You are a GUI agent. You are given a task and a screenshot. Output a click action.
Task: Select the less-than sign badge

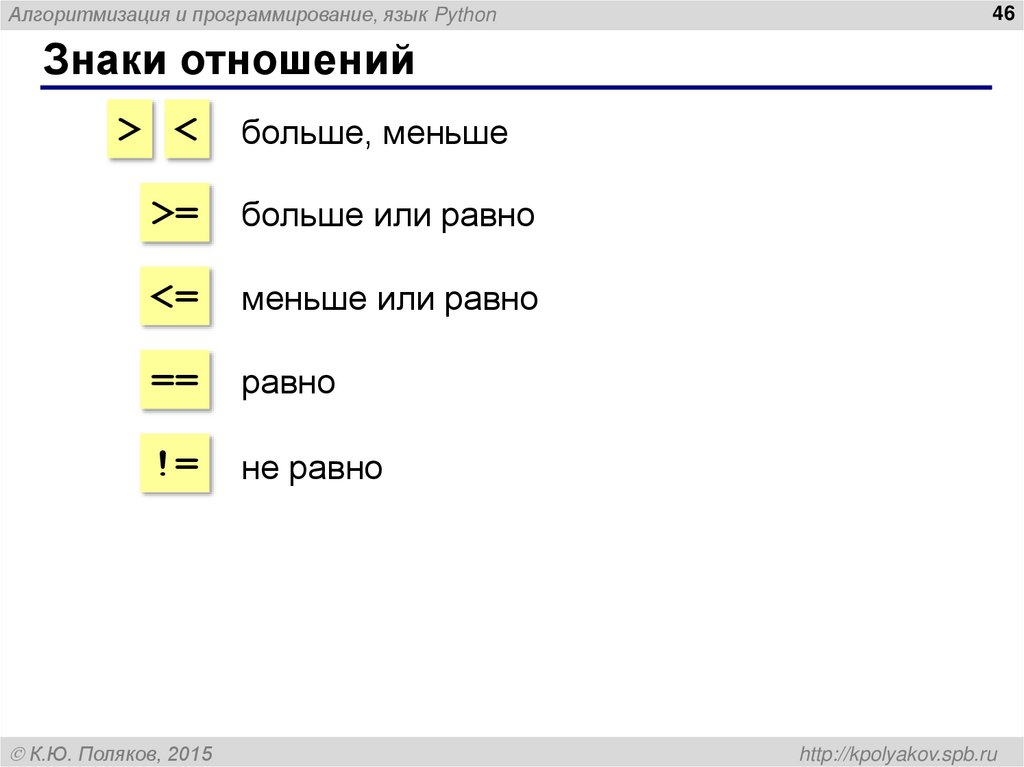tap(187, 129)
